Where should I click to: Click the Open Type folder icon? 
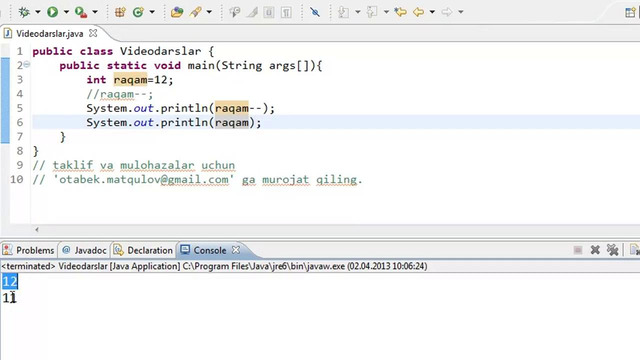pos(177,12)
